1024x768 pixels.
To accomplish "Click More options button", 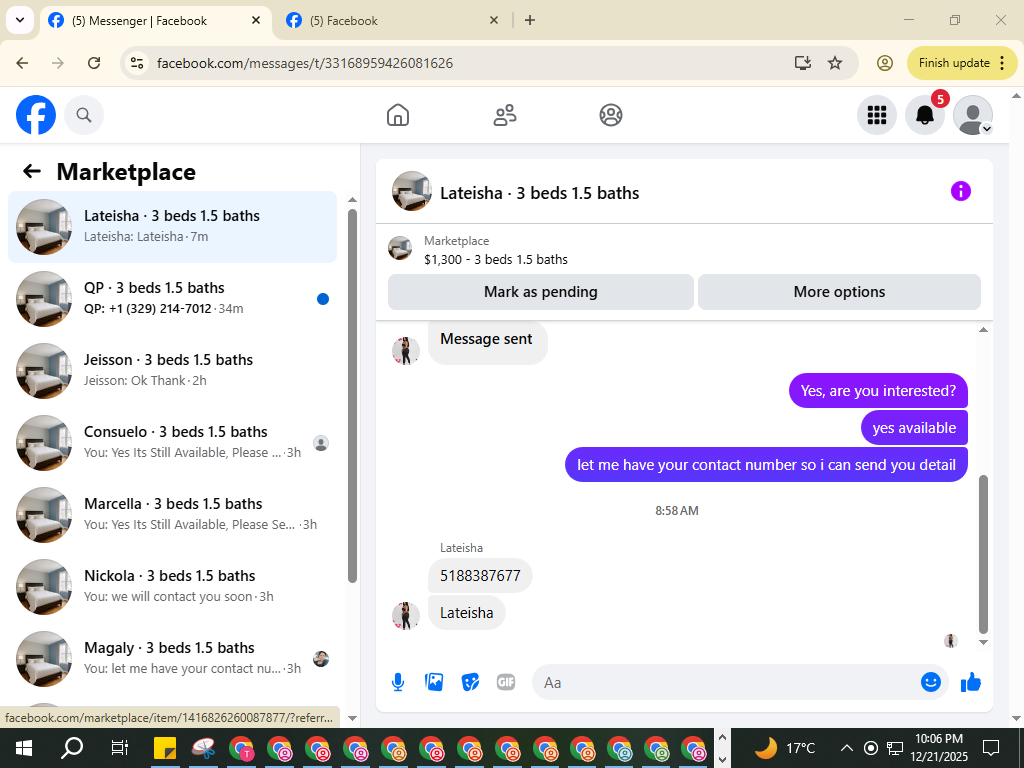I will [x=839, y=292].
